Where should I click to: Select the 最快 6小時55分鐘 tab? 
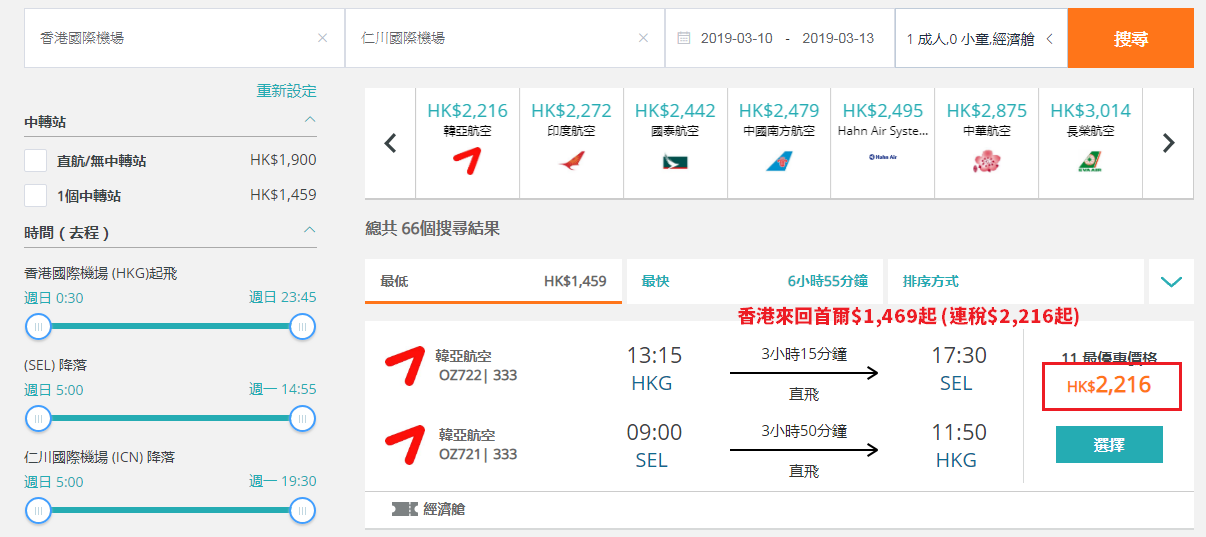point(754,282)
